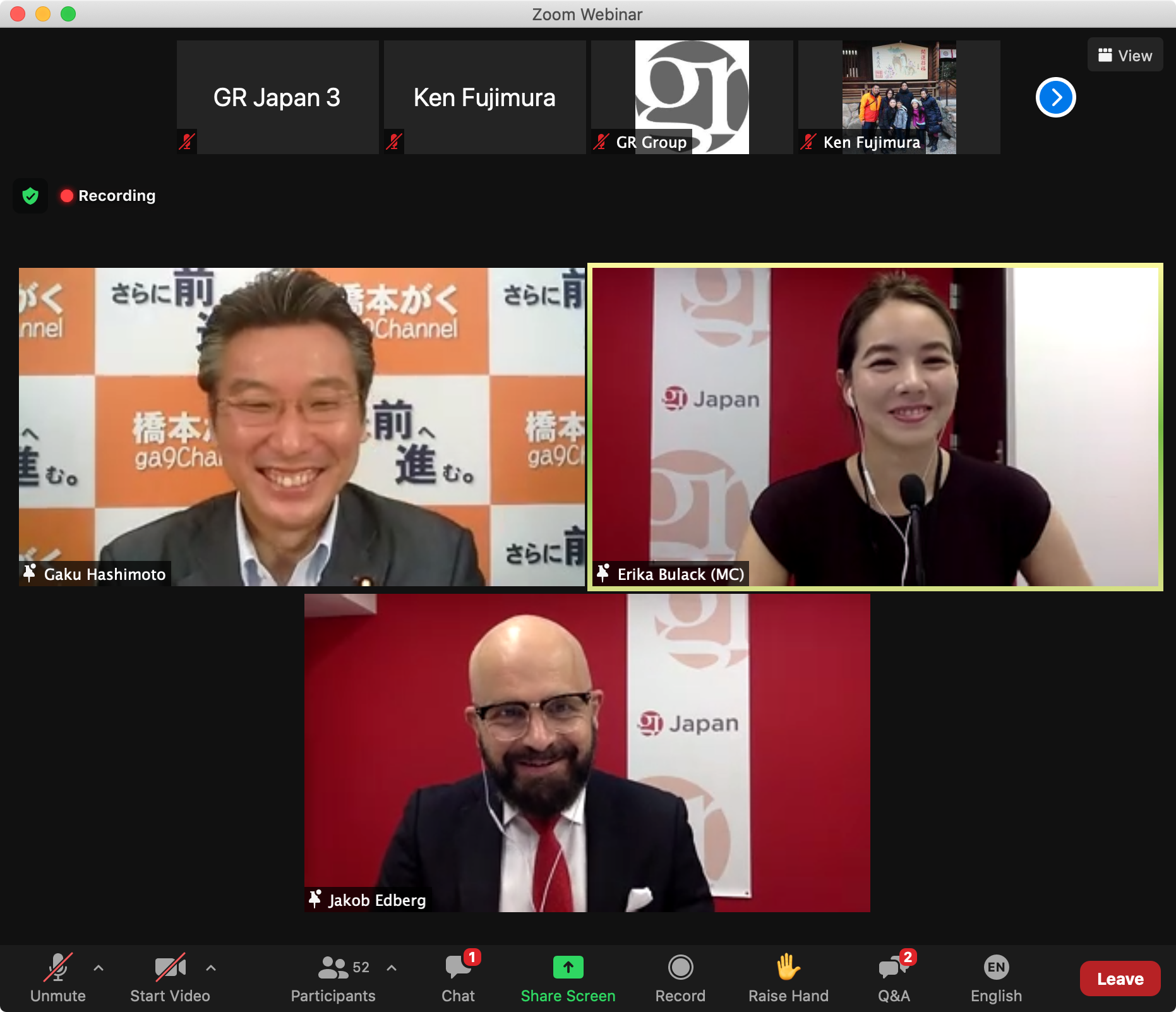Click muted mic icon on name-only Ken Fujimura tile

[x=394, y=142]
